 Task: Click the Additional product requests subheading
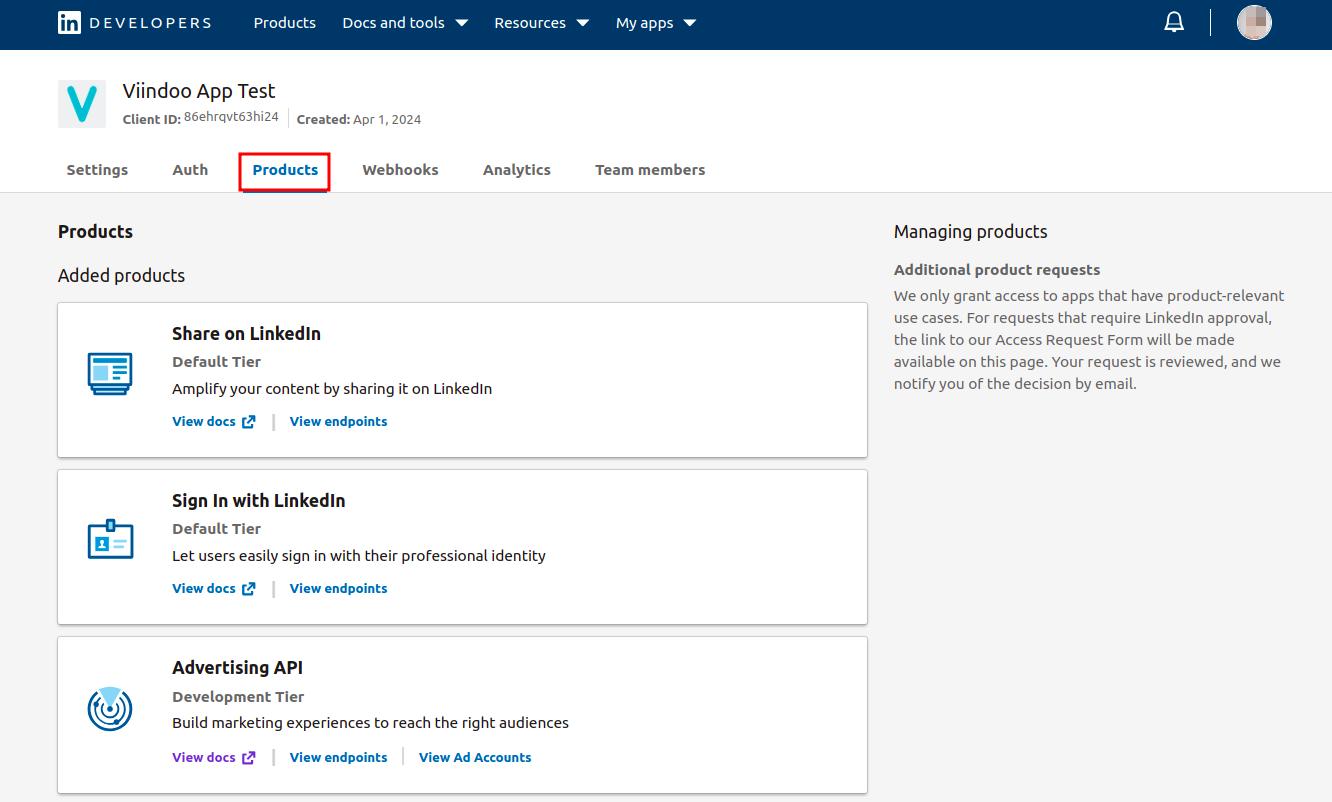(x=997, y=270)
